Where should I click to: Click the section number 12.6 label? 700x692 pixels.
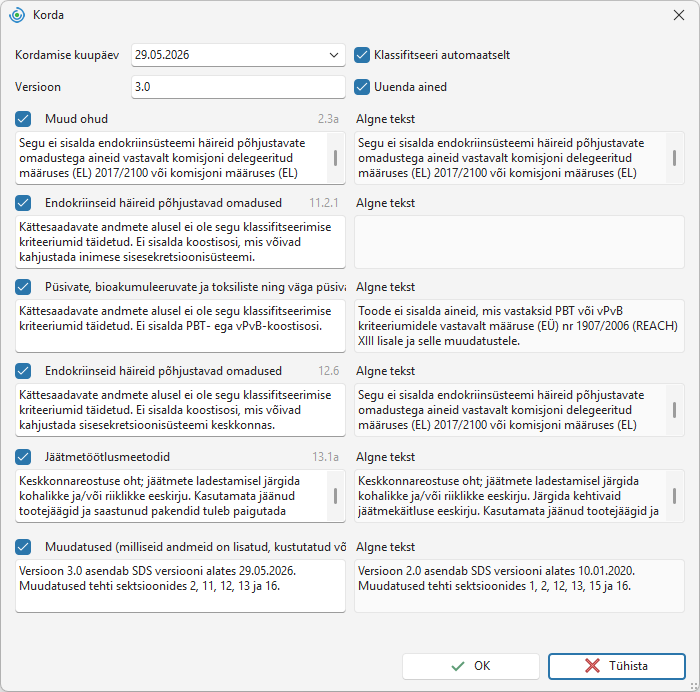pos(329,371)
